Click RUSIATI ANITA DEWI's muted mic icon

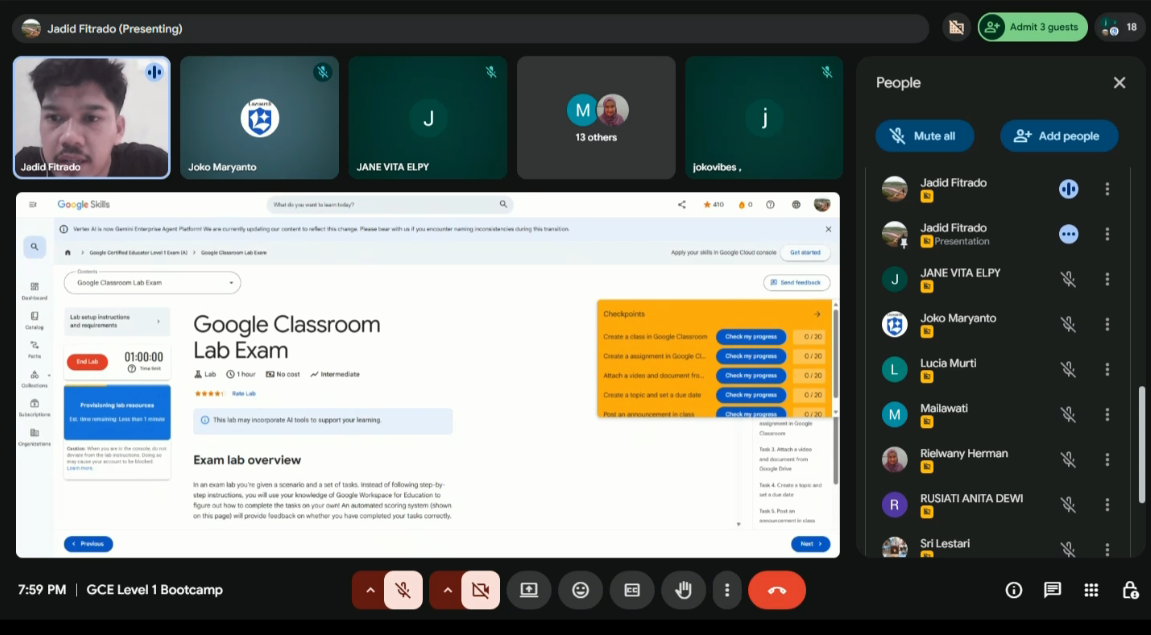(x=1068, y=505)
